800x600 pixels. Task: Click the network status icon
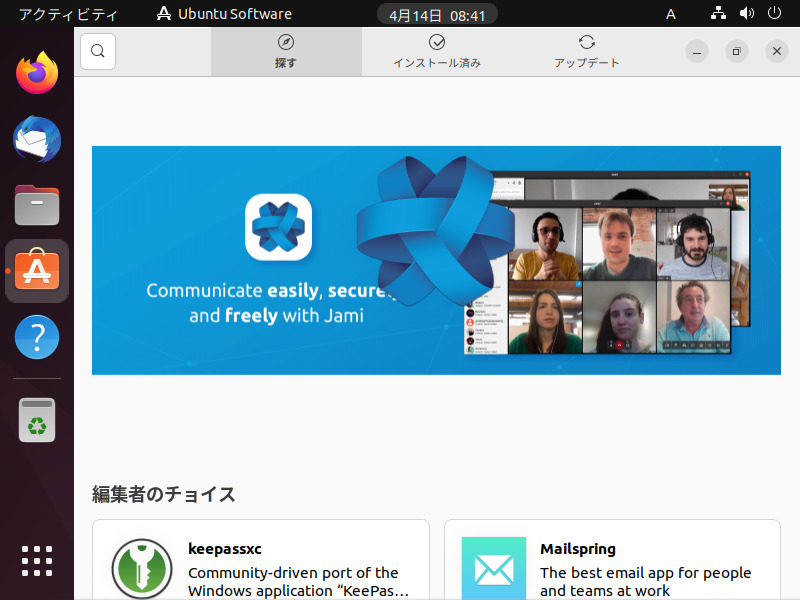[718, 13]
